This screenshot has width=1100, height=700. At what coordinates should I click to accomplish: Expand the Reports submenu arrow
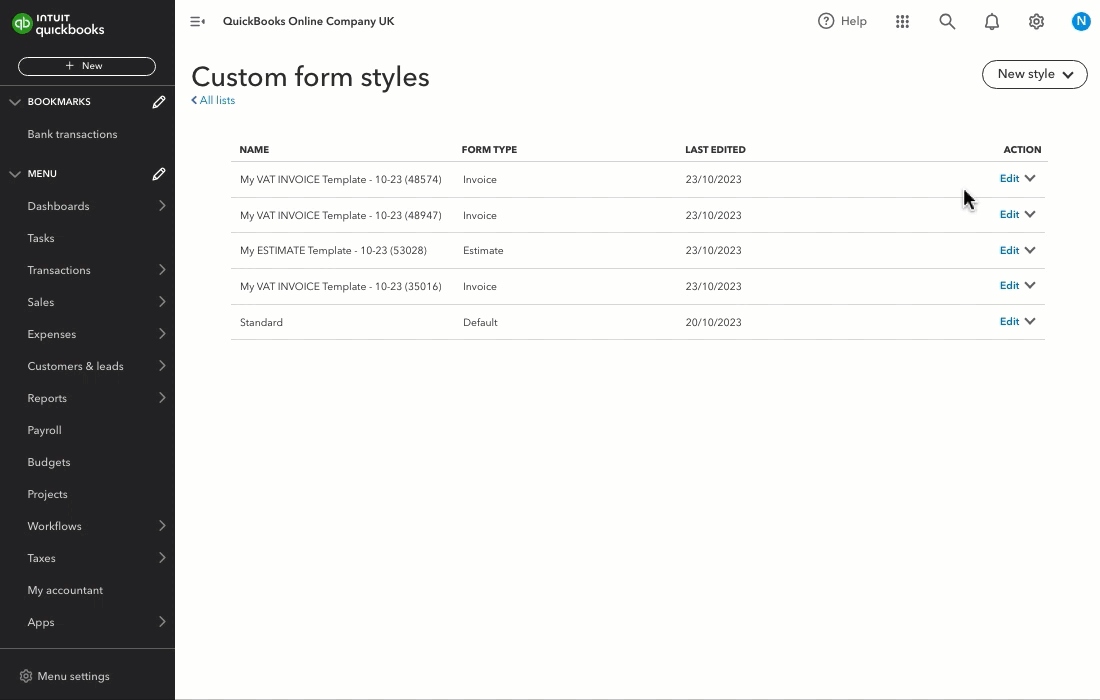(x=162, y=398)
